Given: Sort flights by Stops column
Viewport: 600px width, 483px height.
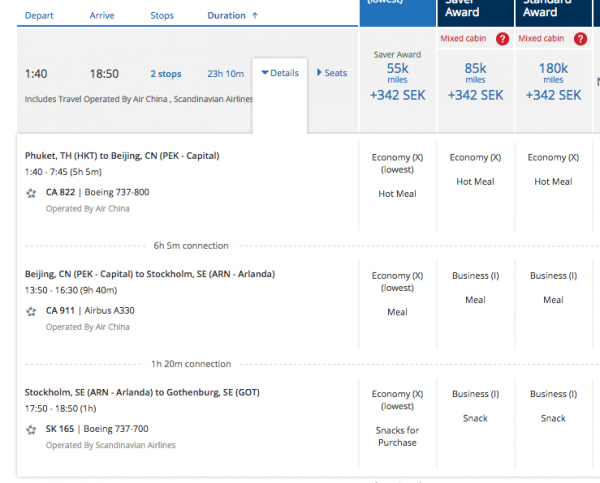Looking at the screenshot, I should (x=162, y=15).
